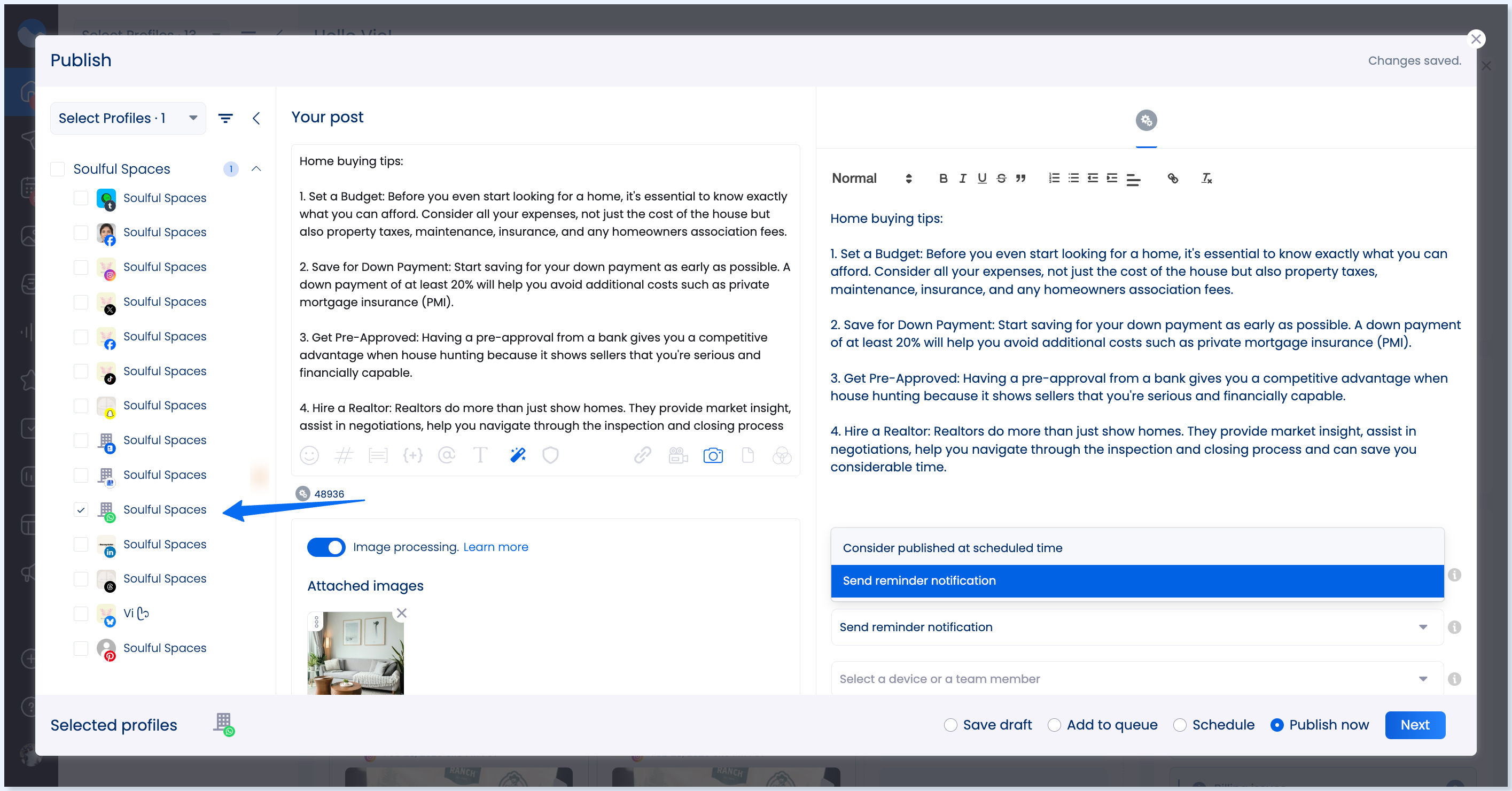Insert a dynamic variable with the {+} icon
The height and width of the screenshot is (791, 1512).
pyautogui.click(x=412, y=455)
